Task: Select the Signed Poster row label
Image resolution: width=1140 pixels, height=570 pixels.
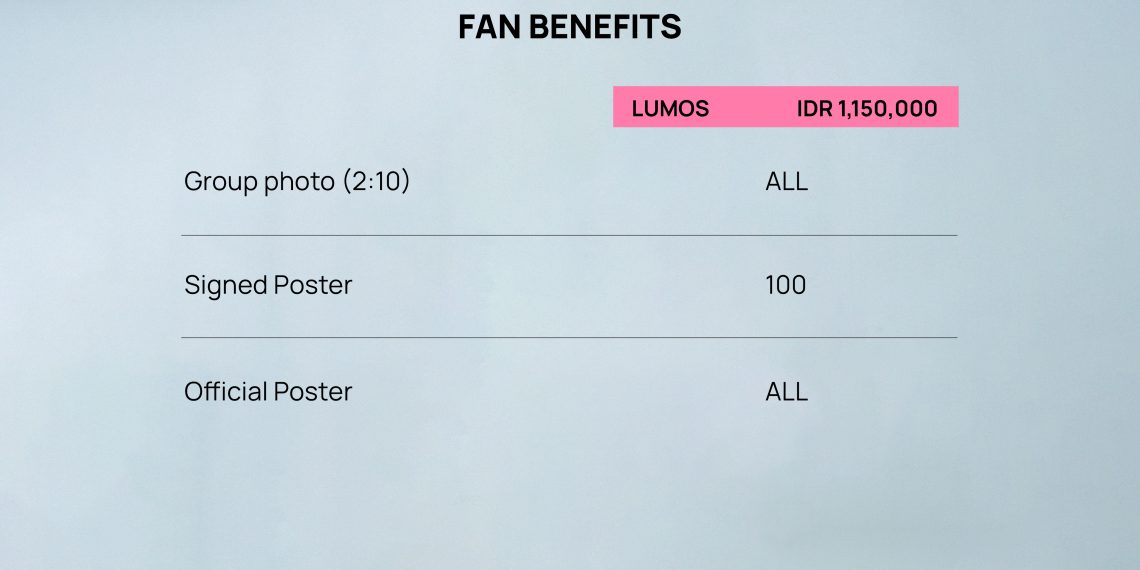Action: (x=268, y=285)
